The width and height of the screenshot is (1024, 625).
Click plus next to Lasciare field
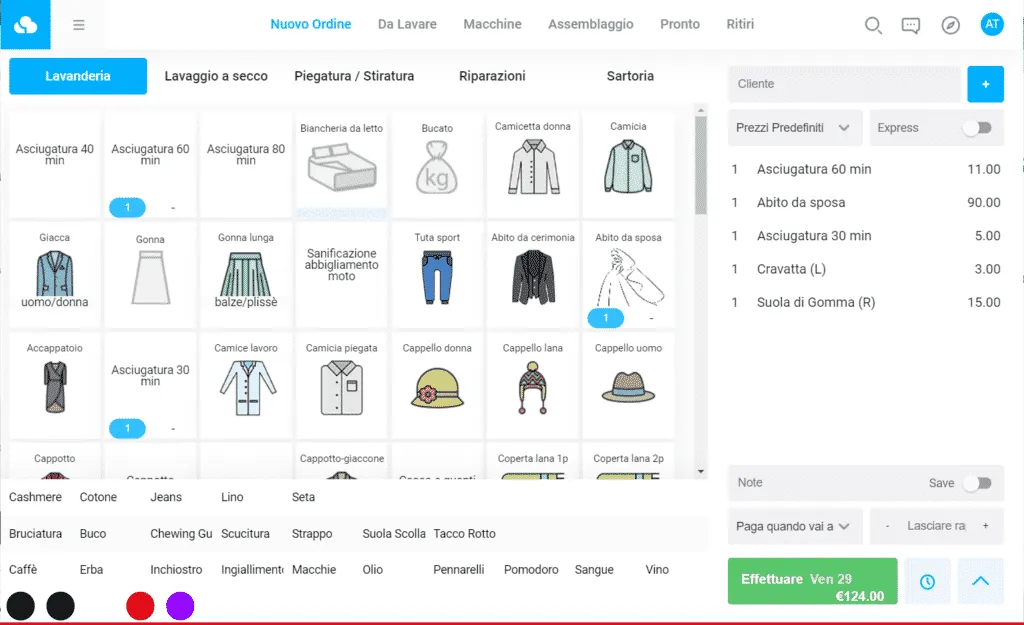coord(985,526)
